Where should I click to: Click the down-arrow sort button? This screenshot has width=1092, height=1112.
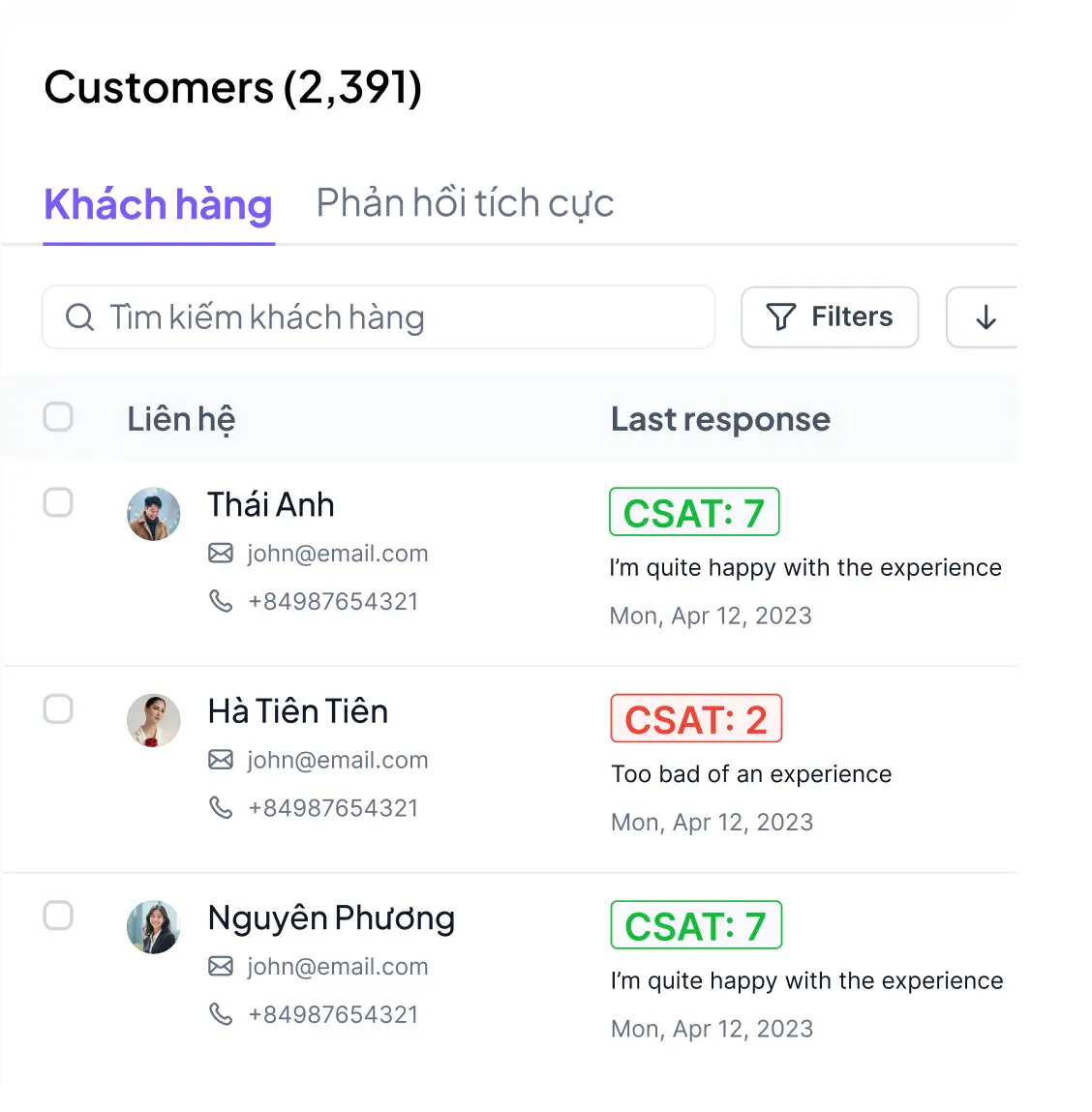click(x=986, y=317)
